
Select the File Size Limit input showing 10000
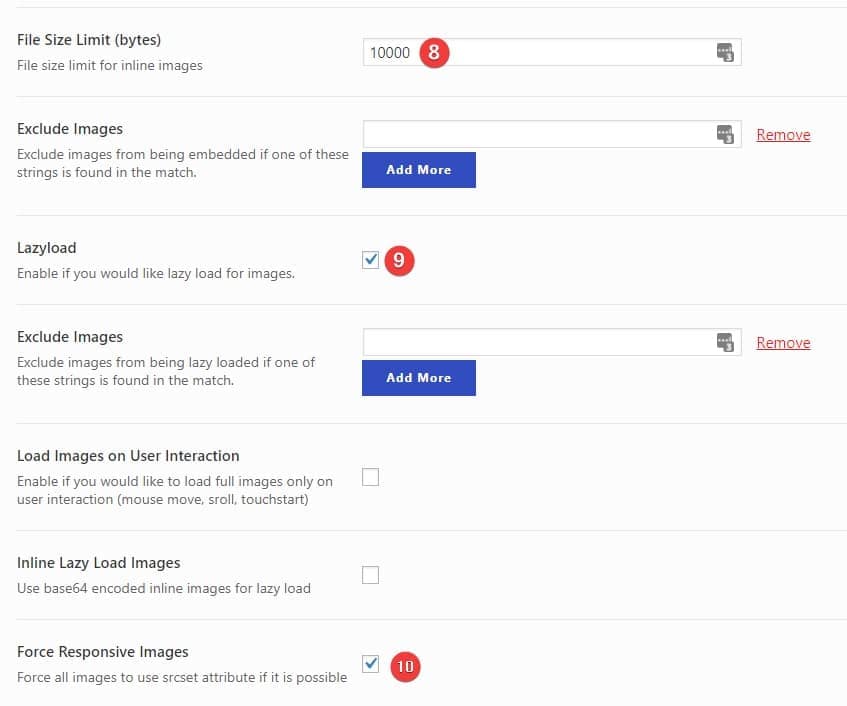[550, 52]
